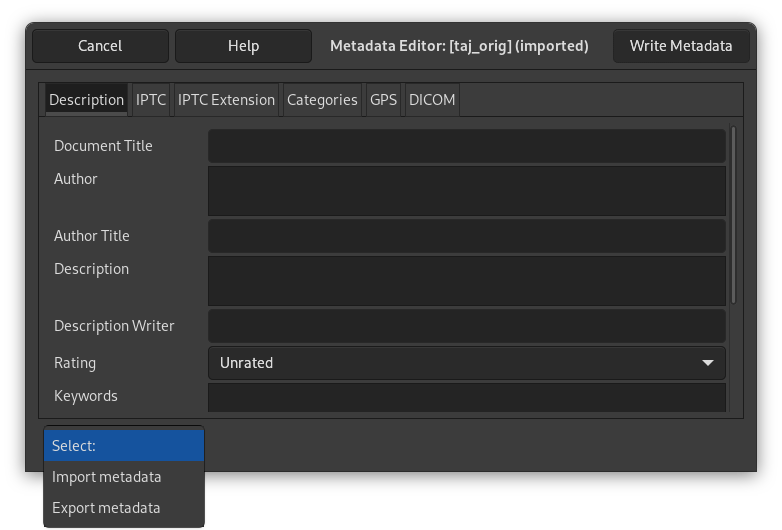Viewport: 782px width, 530px height.
Task: Click inside the Description text area
Action: (x=466, y=280)
